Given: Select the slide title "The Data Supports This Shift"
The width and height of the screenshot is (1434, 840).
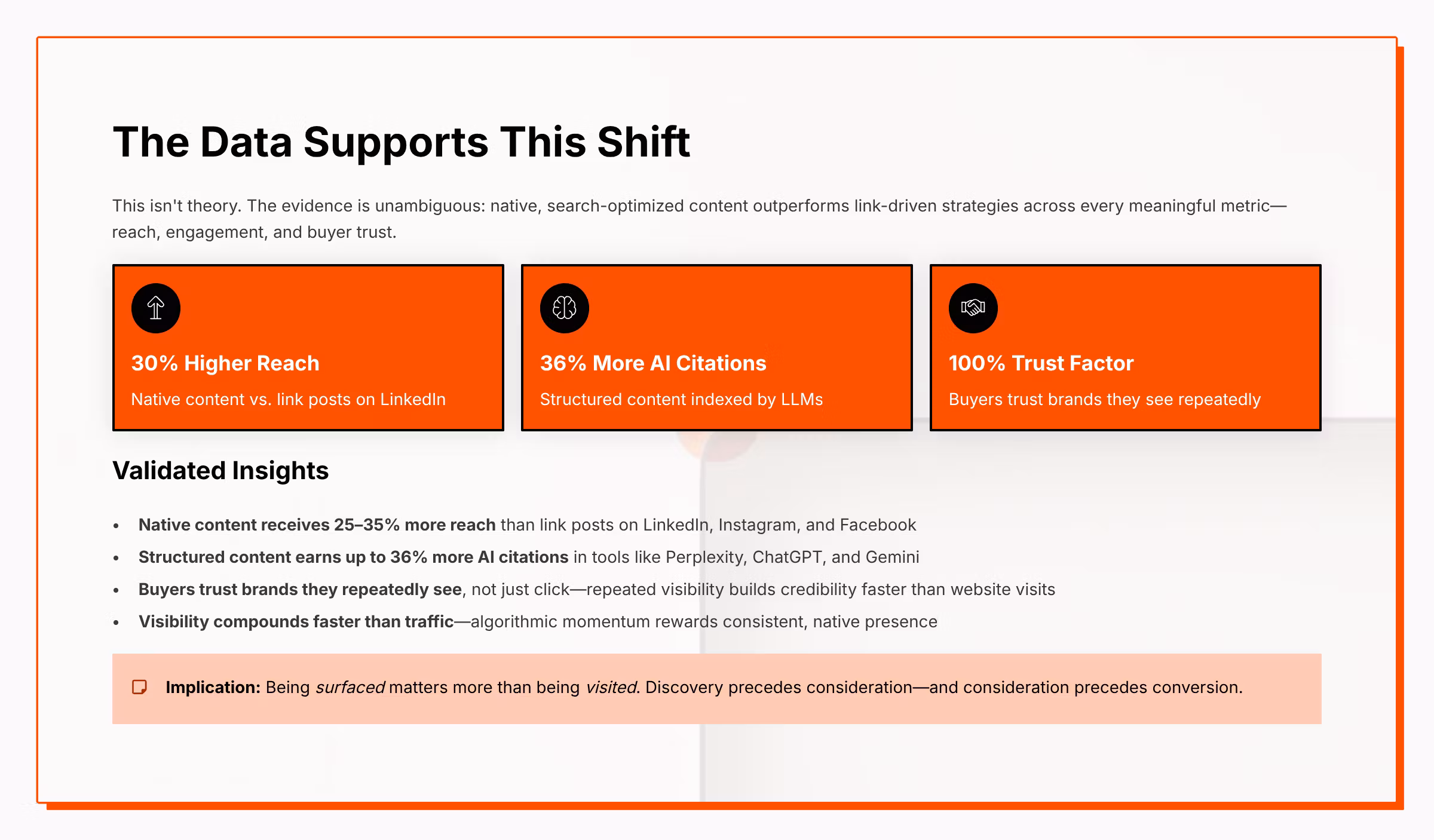Looking at the screenshot, I should click(401, 142).
